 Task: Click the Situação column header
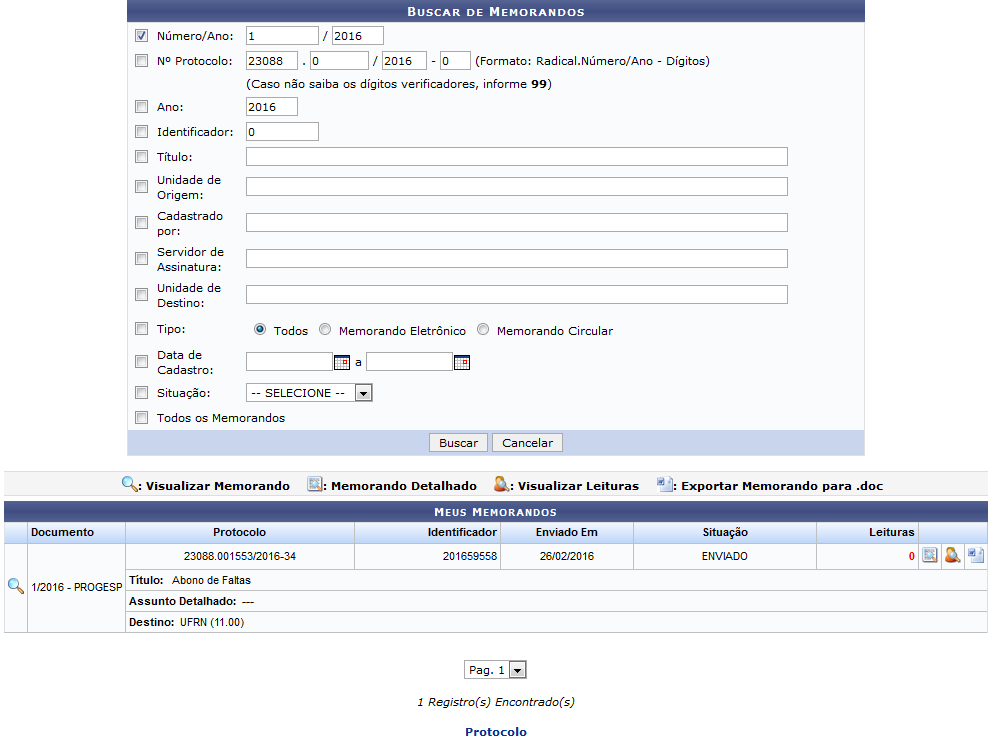(x=725, y=532)
